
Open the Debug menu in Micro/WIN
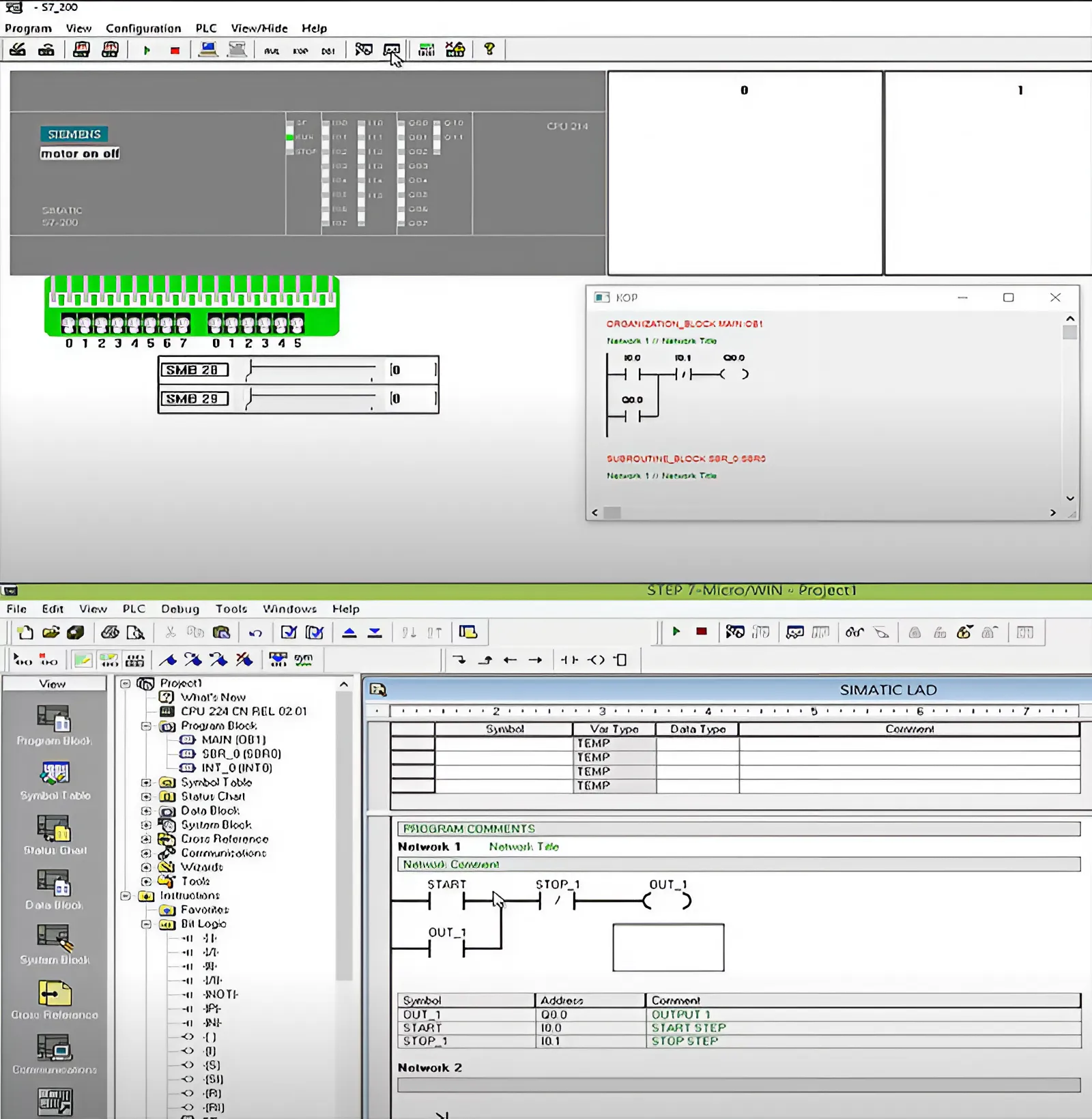pyautogui.click(x=180, y=609)
